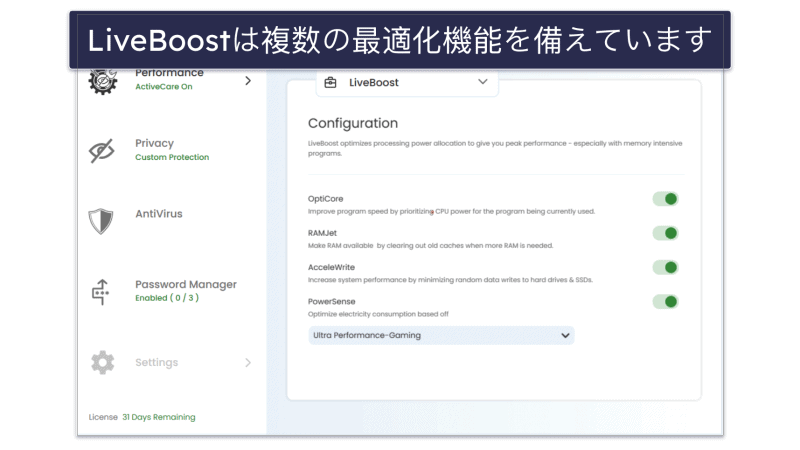This screenshot has width=800, height=450.
Task: Click the AntiVirus shield icon
Action: 101,221
